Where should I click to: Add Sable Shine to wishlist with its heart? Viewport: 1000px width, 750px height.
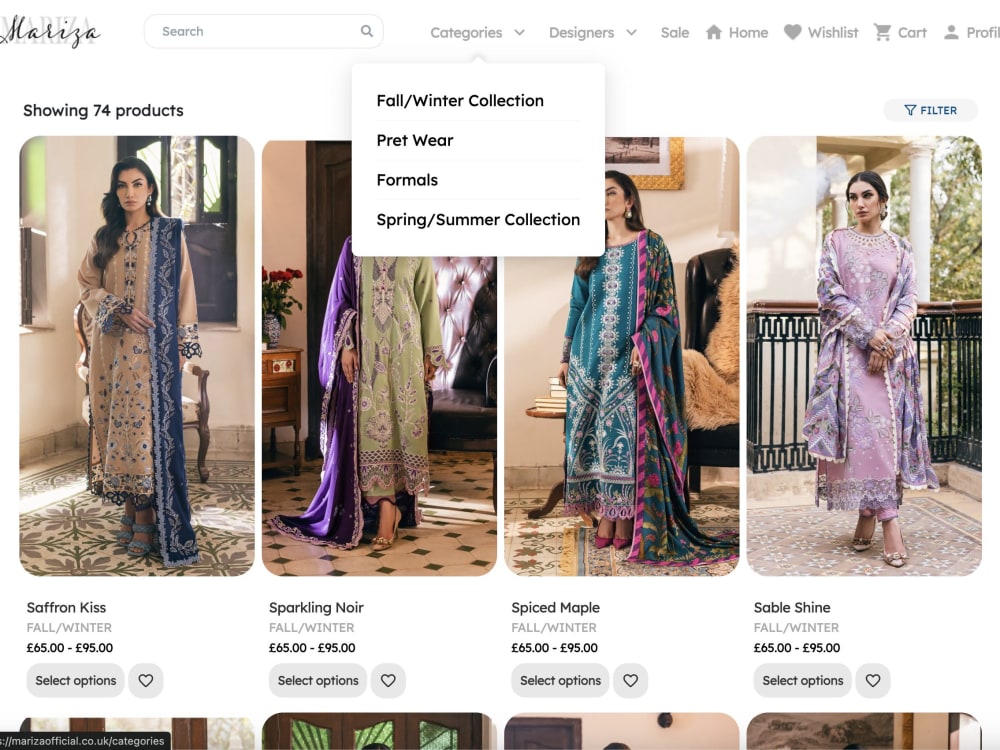coord(873,680)
